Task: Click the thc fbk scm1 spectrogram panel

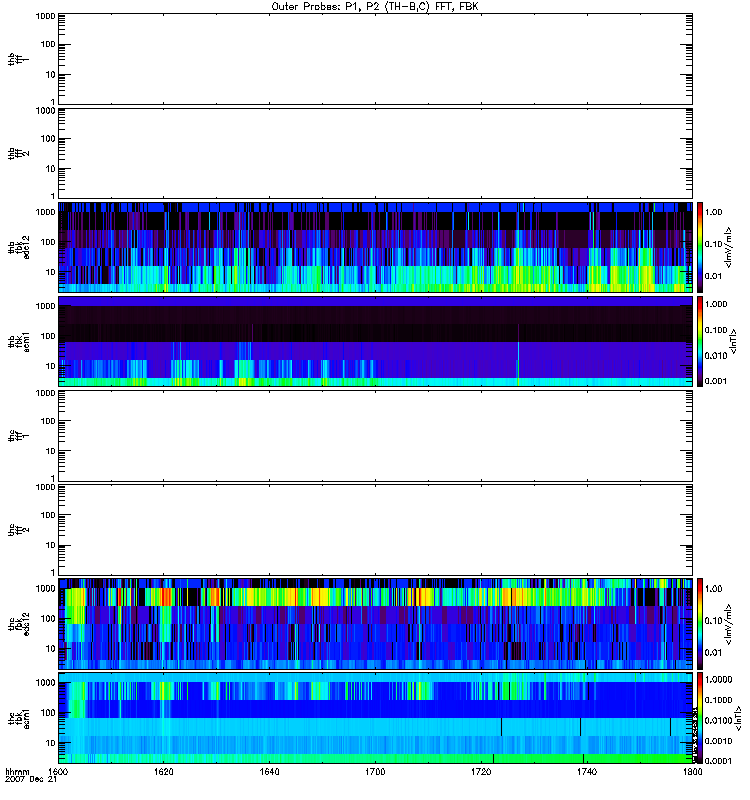Action: coord(375,718)
